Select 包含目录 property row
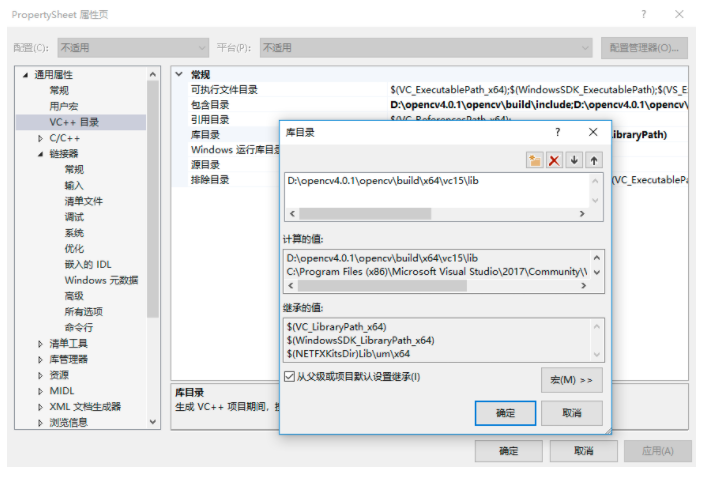 tap(429, 105)
